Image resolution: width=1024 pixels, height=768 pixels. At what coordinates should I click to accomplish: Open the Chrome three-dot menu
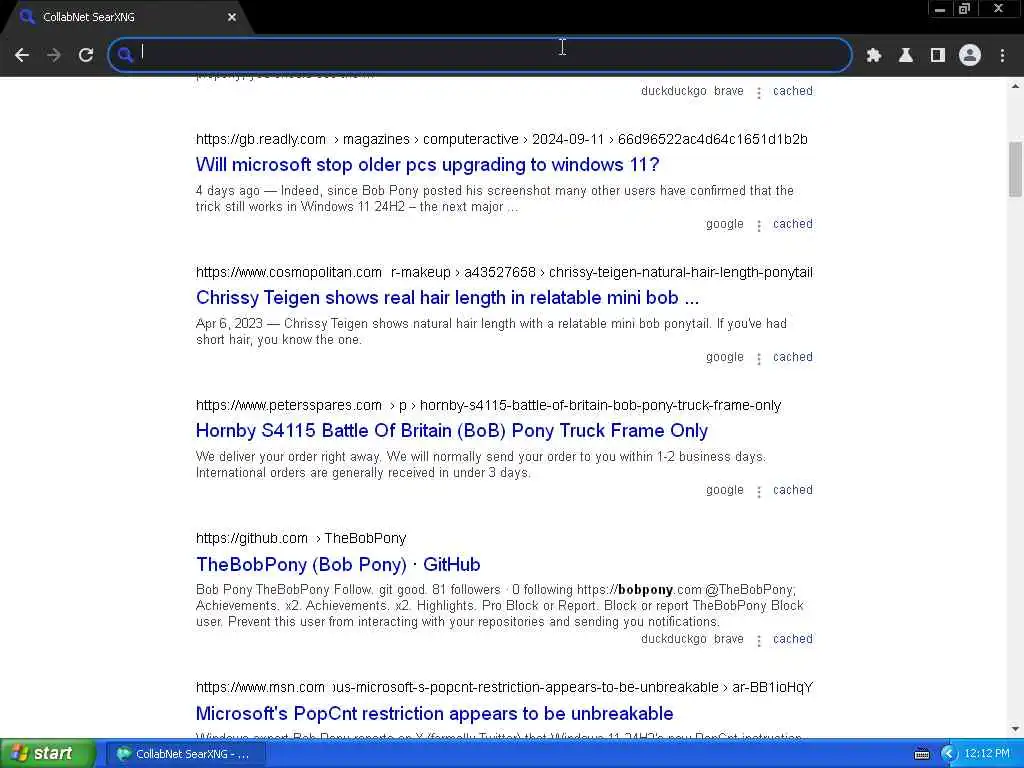[x=1002, y=56]
